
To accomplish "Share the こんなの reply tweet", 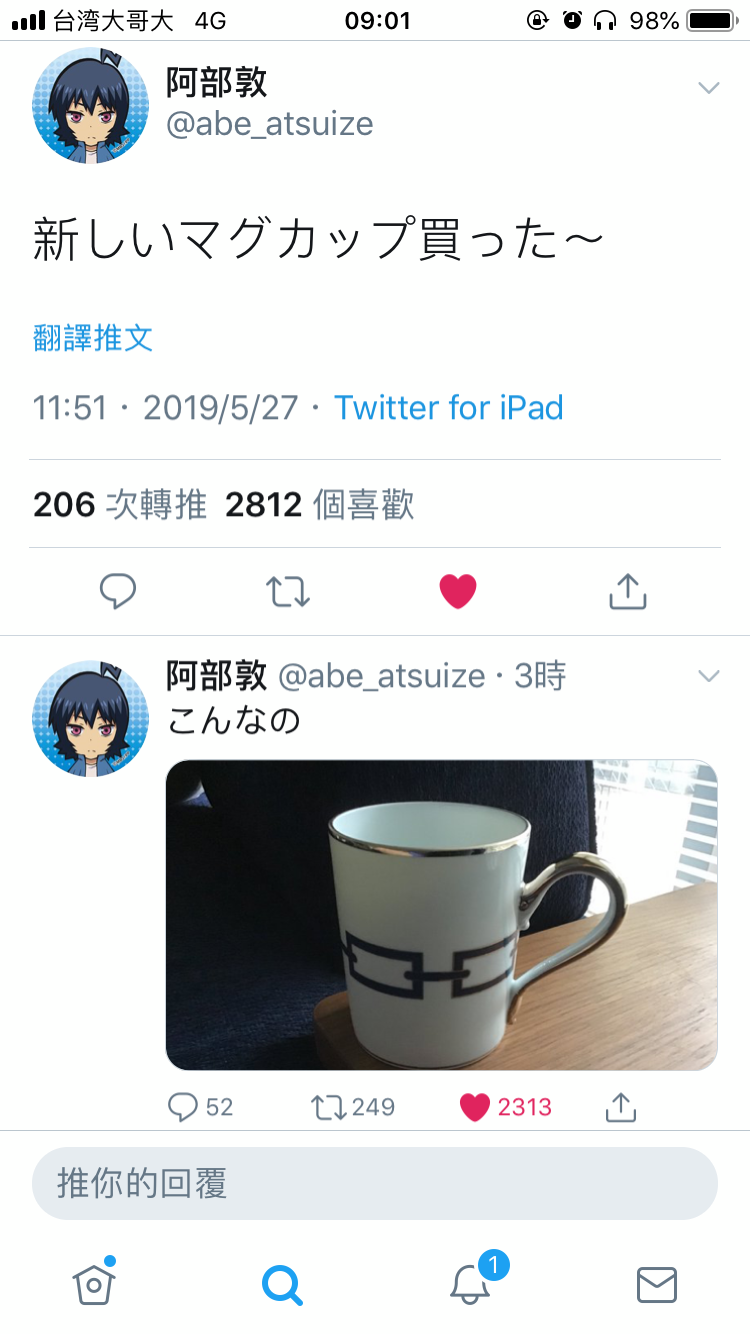I will [x=621, y=1107].
